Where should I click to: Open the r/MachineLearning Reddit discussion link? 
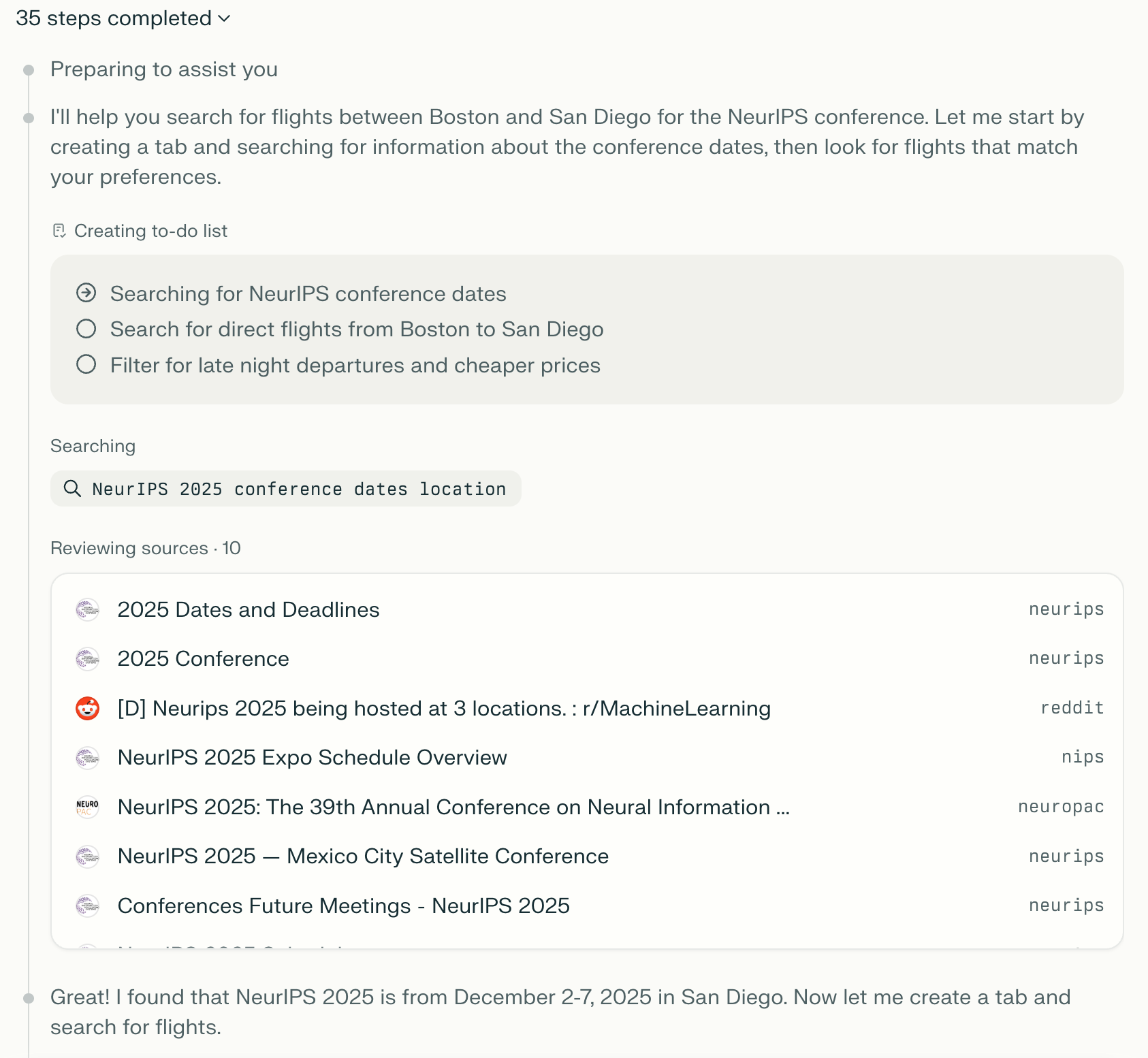(x=444, y=709)
